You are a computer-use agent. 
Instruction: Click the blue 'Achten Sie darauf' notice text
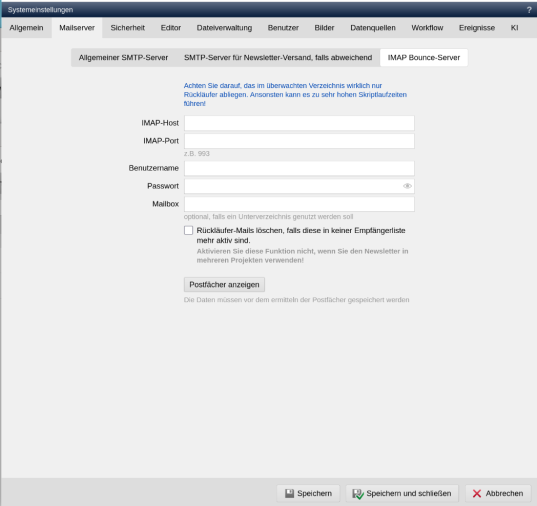(x=295, y=95)
